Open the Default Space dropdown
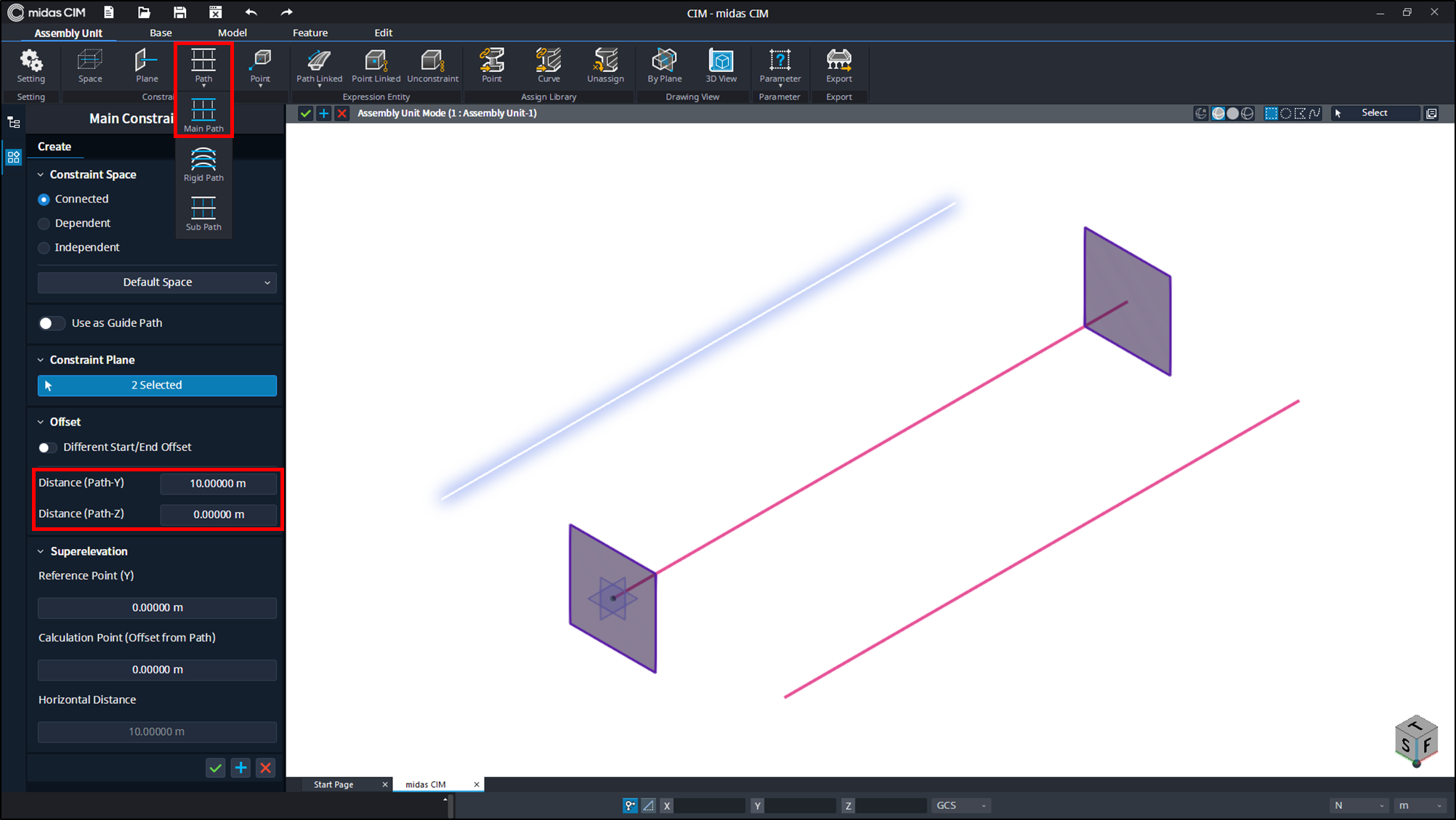Image resolution: width=1456 pixels, height=820 pixels. (x=157, y=283)
